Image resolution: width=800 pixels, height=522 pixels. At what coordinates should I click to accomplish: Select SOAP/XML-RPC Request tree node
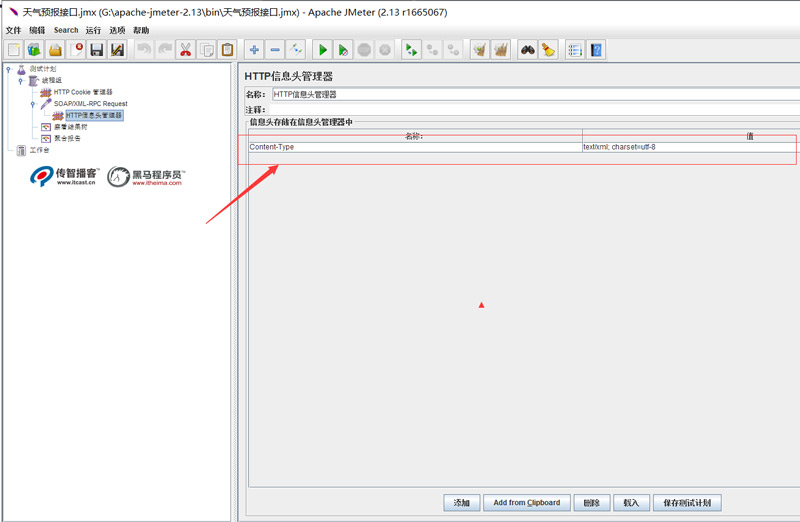point(90,104)
